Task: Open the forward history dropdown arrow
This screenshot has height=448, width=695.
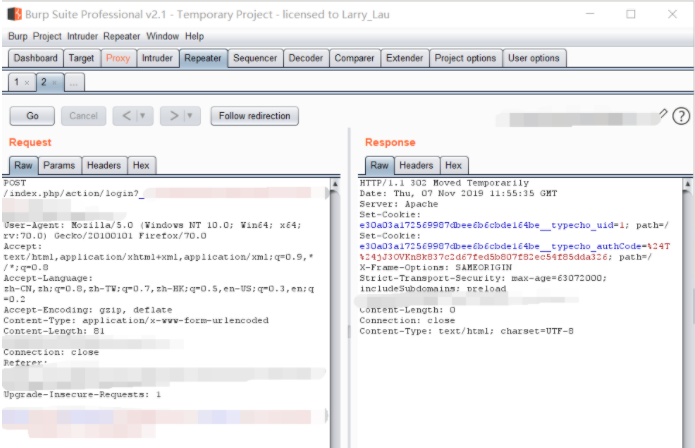Action: pos(190,116)
